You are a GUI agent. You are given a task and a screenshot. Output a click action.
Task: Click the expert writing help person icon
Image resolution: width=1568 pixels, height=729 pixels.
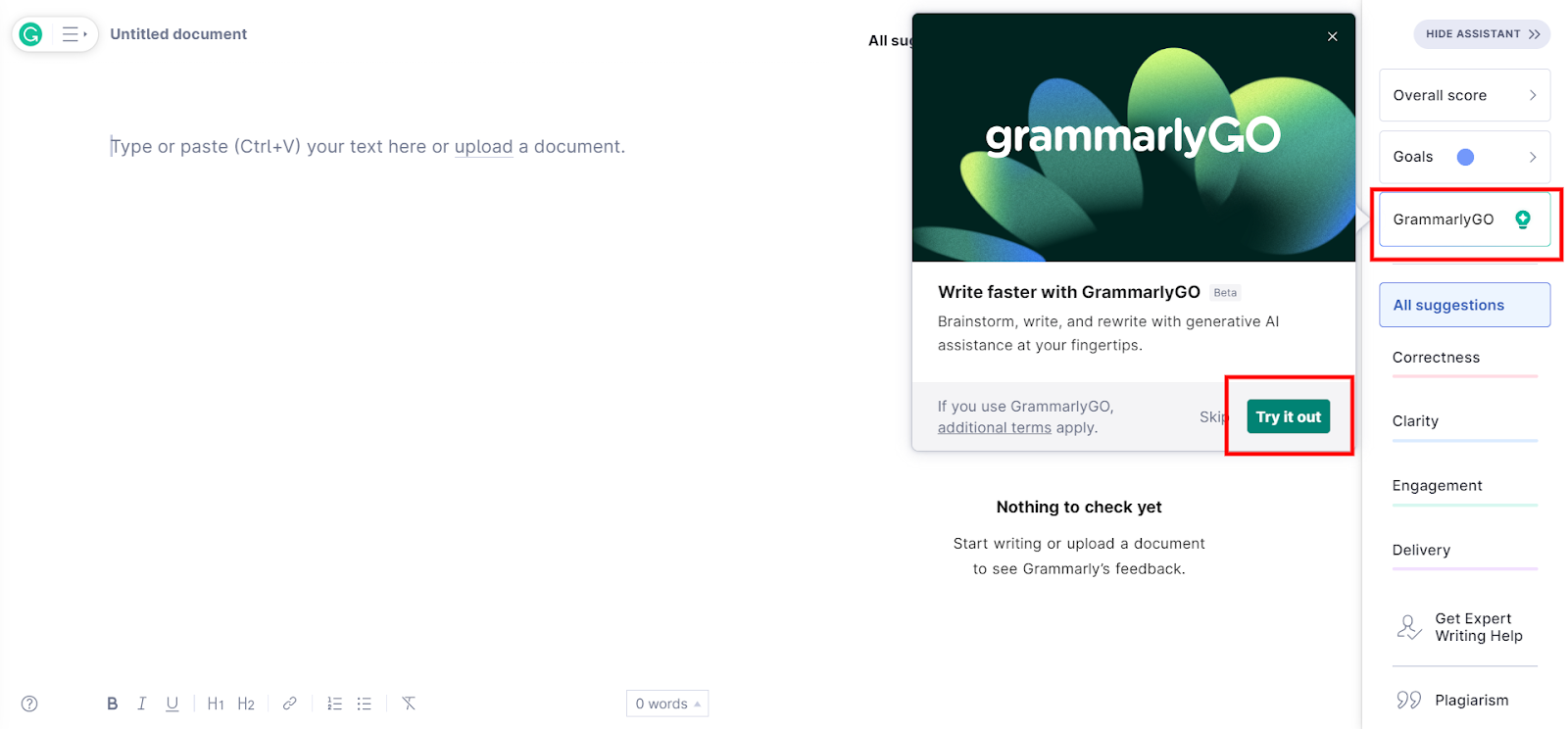(1409, 627)
